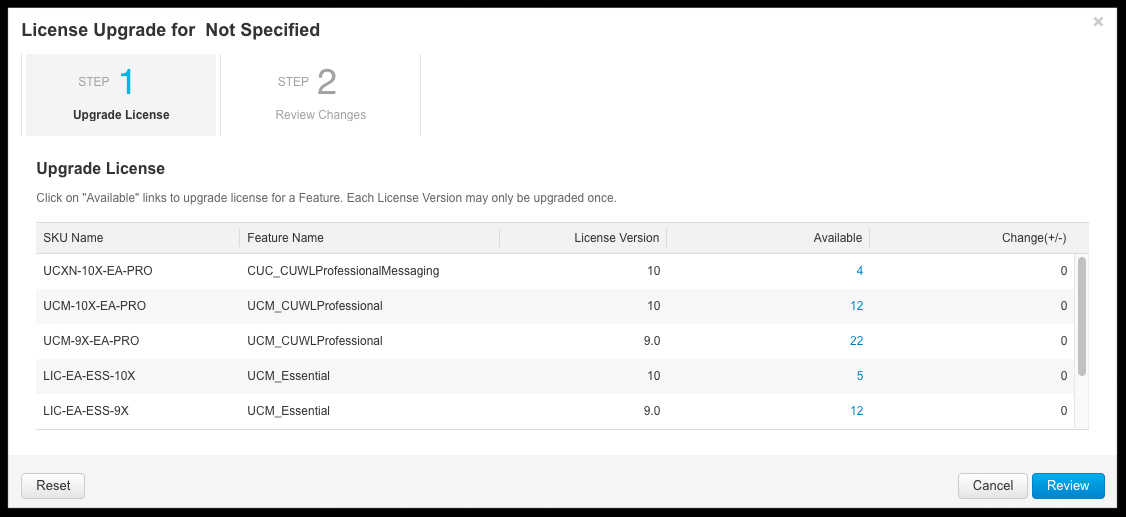This screenshot has width=1126, height=517.
Task: Click the license table vertical scrollbar
Action: 1081,316
